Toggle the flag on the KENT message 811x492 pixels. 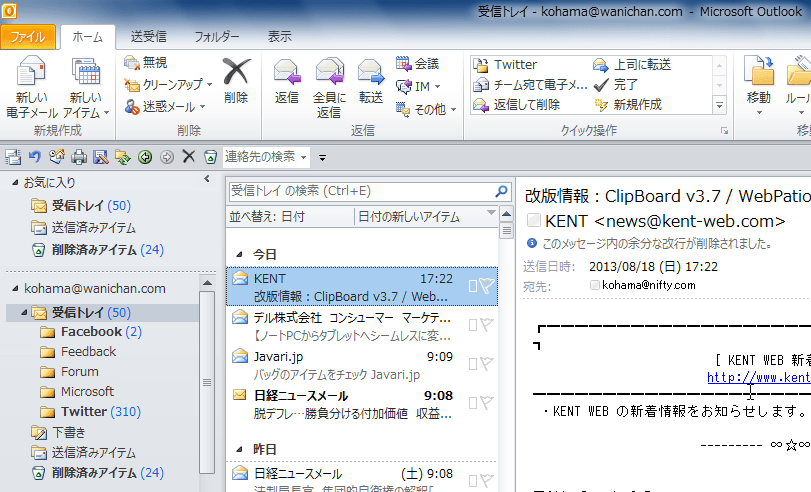(487, 285)
